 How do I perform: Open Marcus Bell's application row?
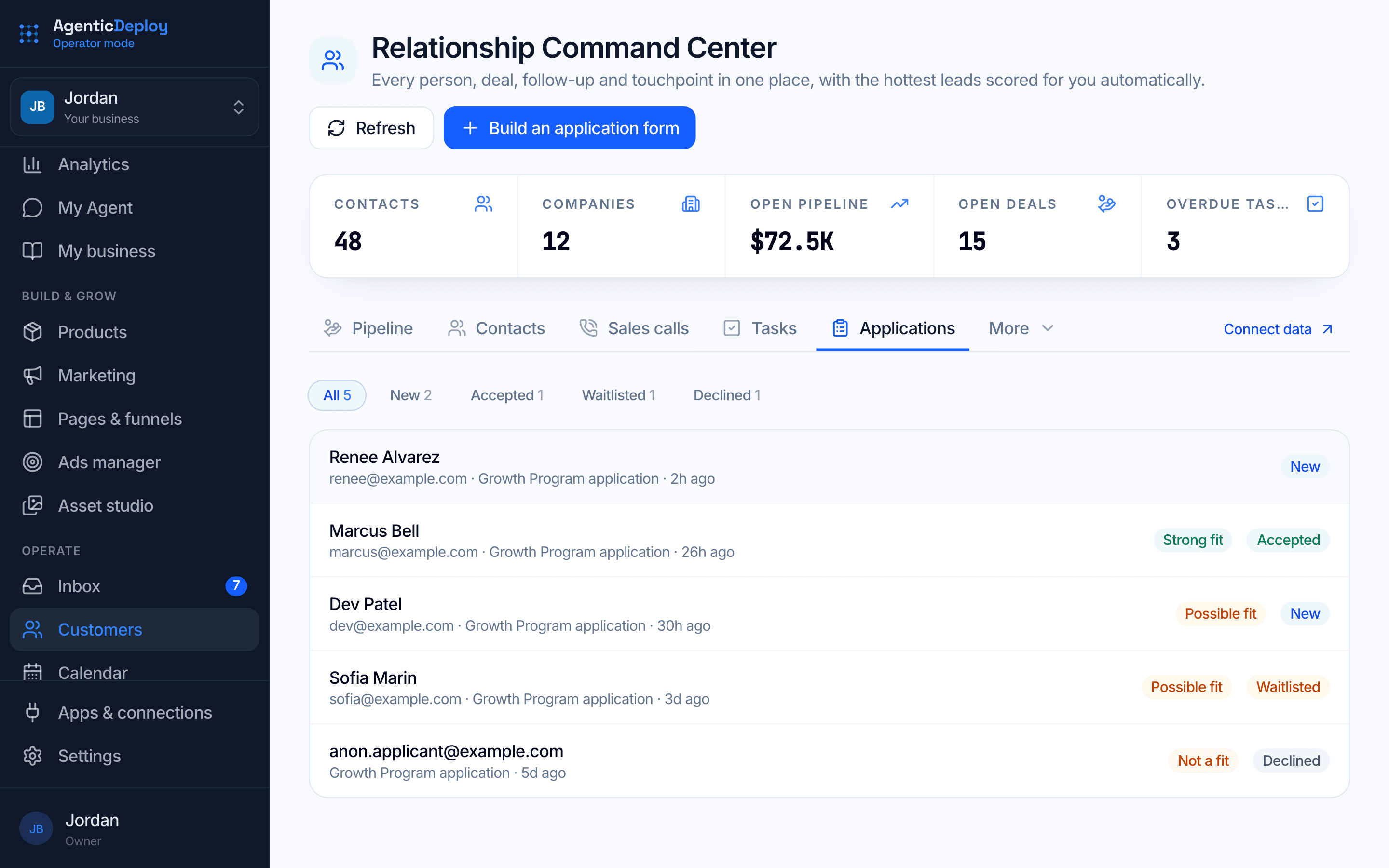pyautogui.click(x=830, y=540)
